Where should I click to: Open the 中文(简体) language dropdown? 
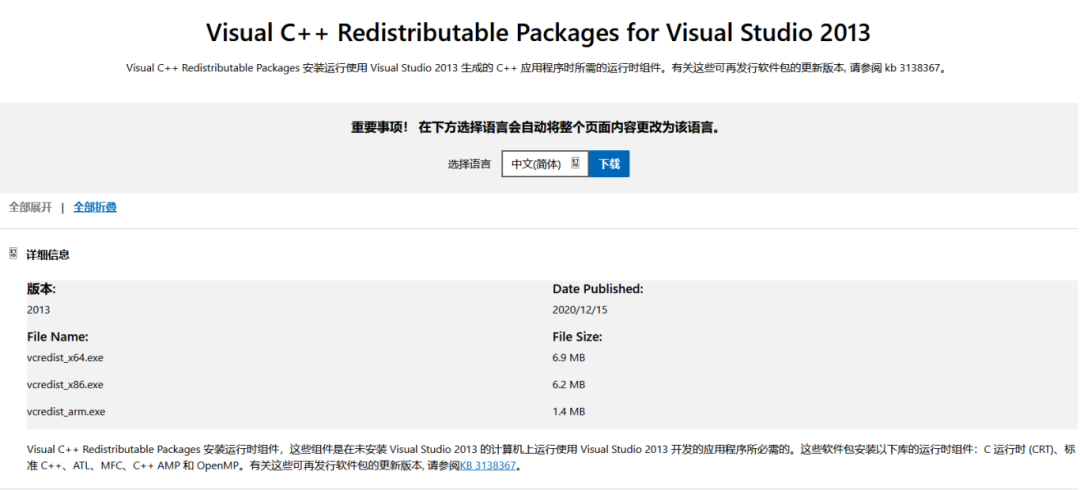[545, 164]
